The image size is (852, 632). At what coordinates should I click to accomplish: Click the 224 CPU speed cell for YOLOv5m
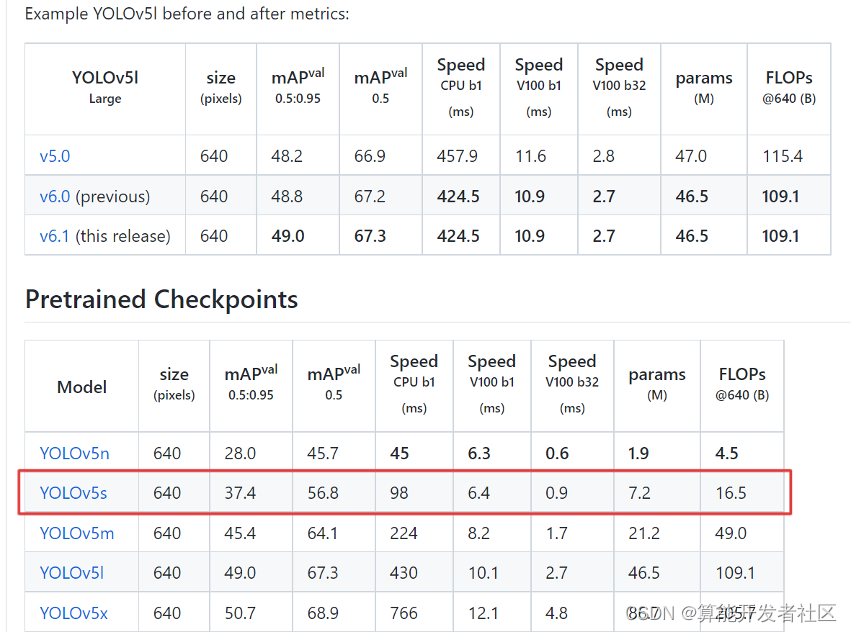(404, 533)
